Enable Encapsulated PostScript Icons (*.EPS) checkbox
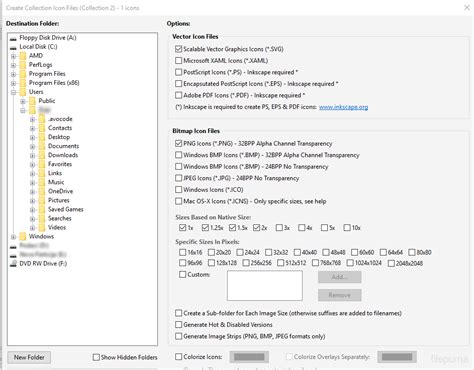 179,84
